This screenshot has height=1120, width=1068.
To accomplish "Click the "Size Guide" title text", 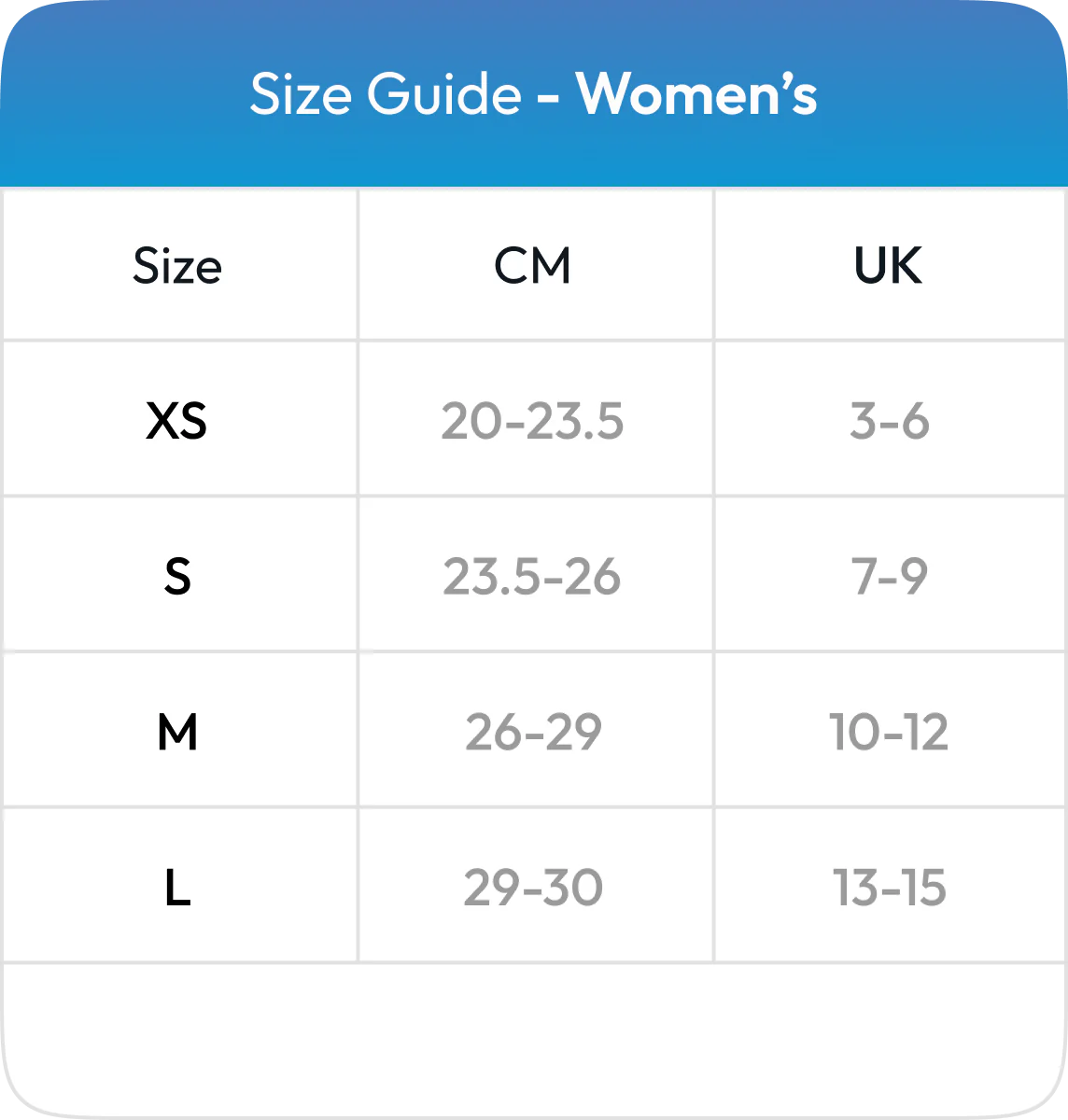I will tap(385, 95).
